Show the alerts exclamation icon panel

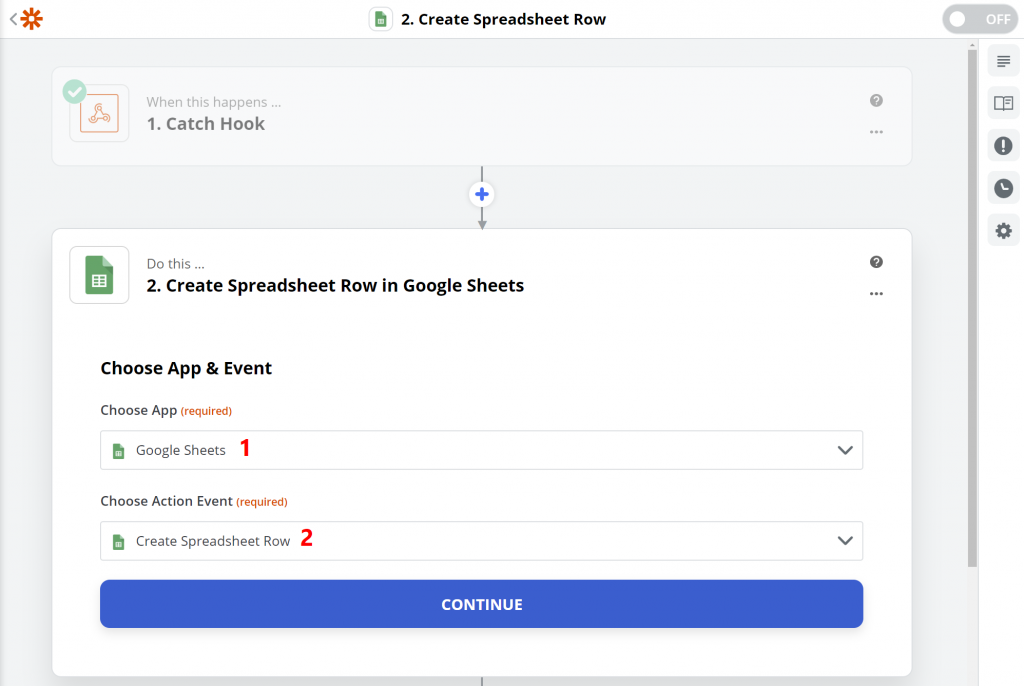coord(1003,146)
